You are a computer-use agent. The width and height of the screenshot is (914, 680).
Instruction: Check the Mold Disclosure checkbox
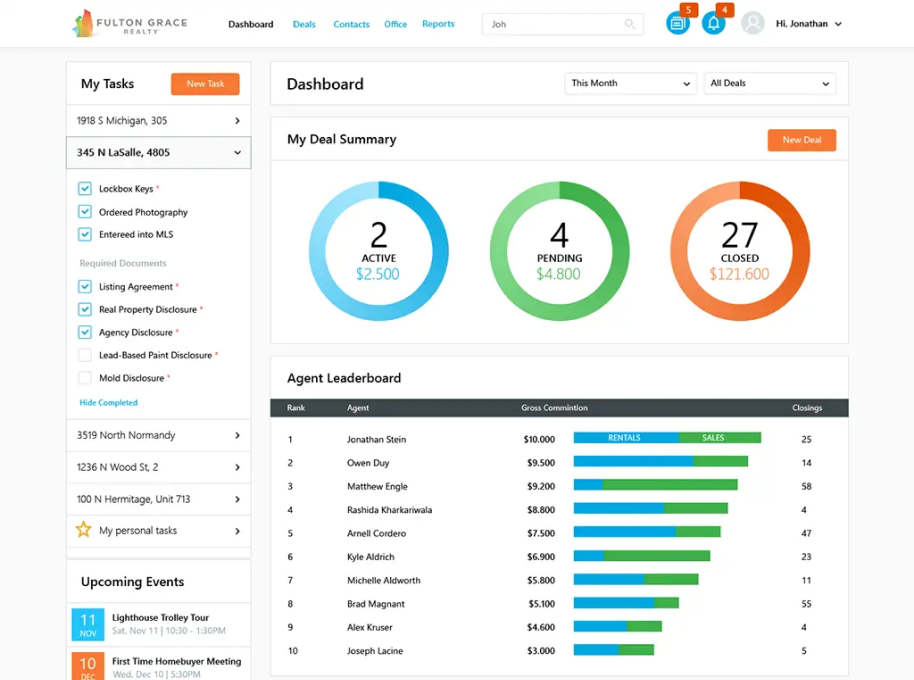click(x=85, y=378)
